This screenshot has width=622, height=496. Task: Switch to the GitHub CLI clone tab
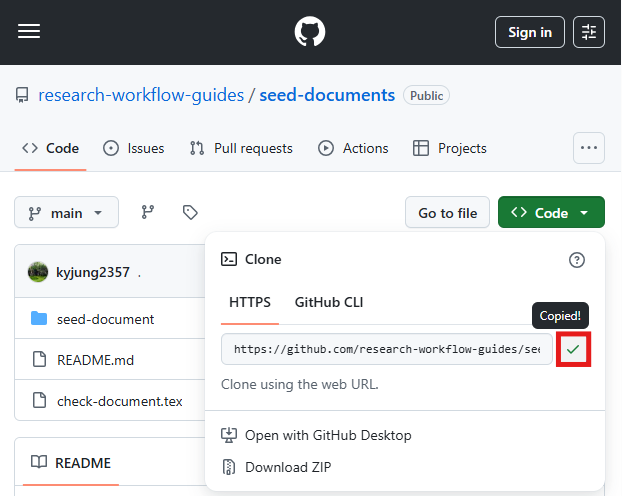[x=329, y=303]
